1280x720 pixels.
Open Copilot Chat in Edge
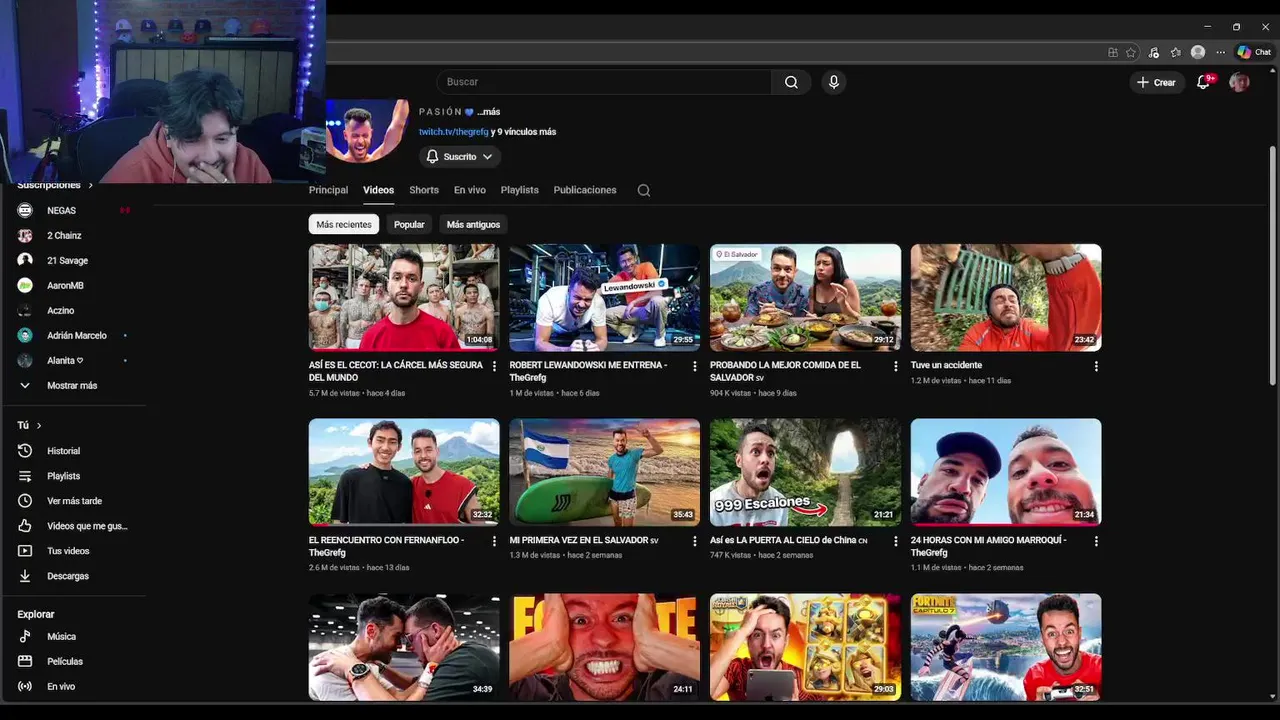(1254, 52)
